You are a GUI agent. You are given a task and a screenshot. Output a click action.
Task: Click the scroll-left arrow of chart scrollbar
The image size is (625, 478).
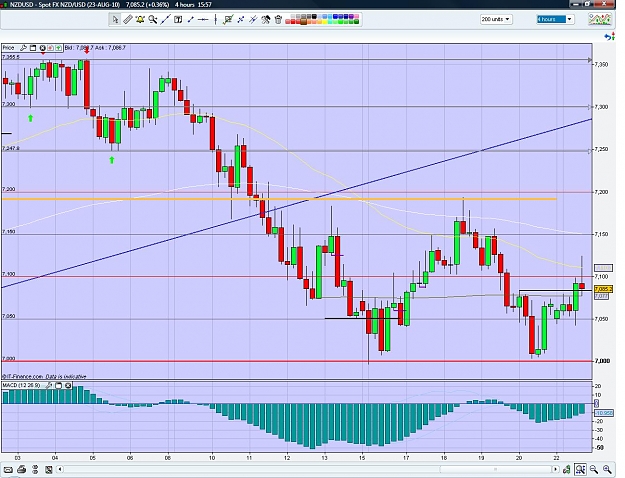click(x=60, y=469)
